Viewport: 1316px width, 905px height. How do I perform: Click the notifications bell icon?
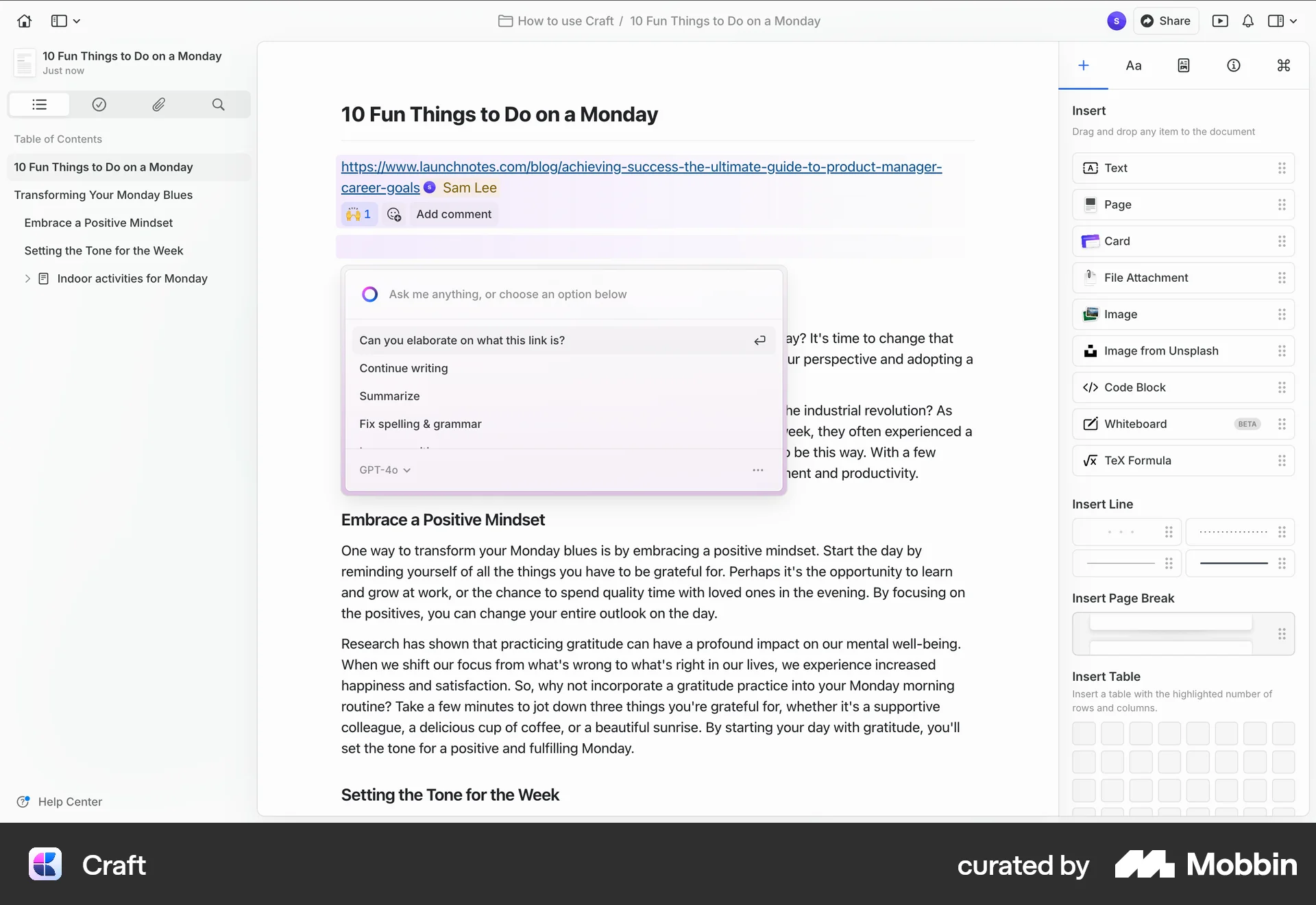(1247, 21)
